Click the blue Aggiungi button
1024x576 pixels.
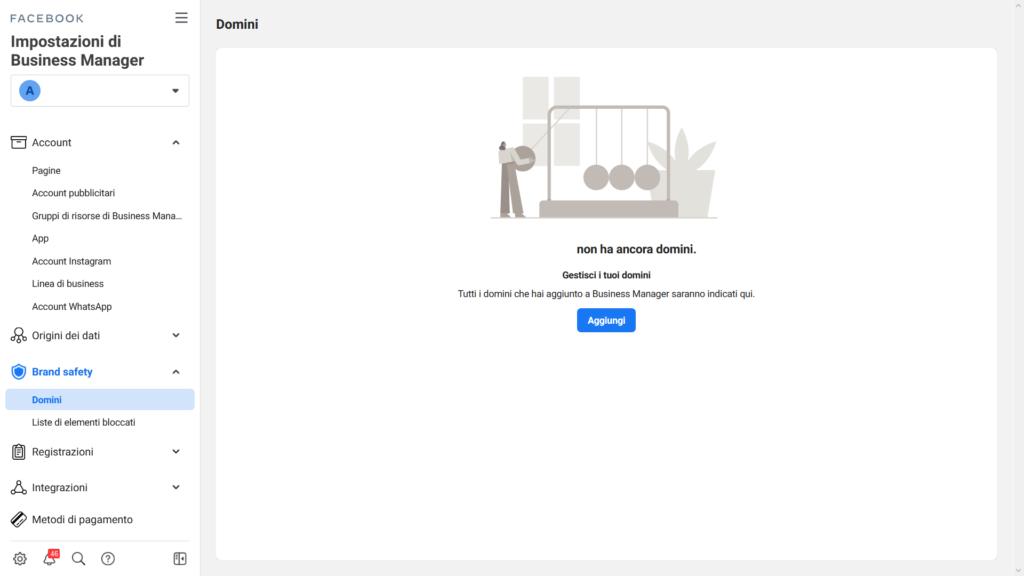click(x=606, y=321)
